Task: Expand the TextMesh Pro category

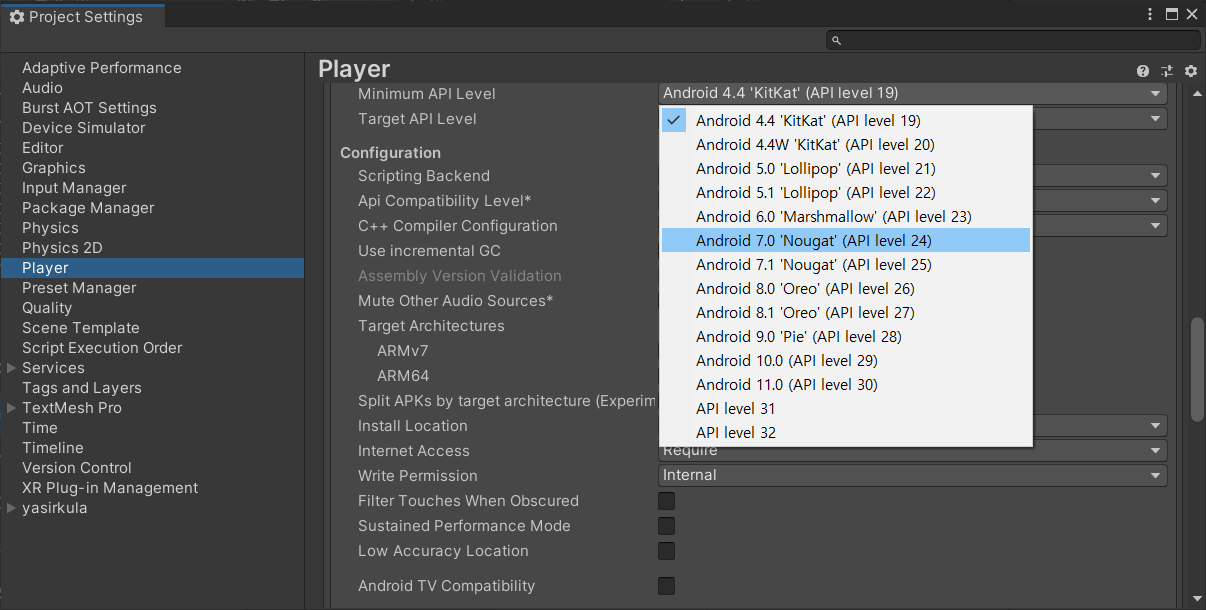Action: tap(11, 408)
